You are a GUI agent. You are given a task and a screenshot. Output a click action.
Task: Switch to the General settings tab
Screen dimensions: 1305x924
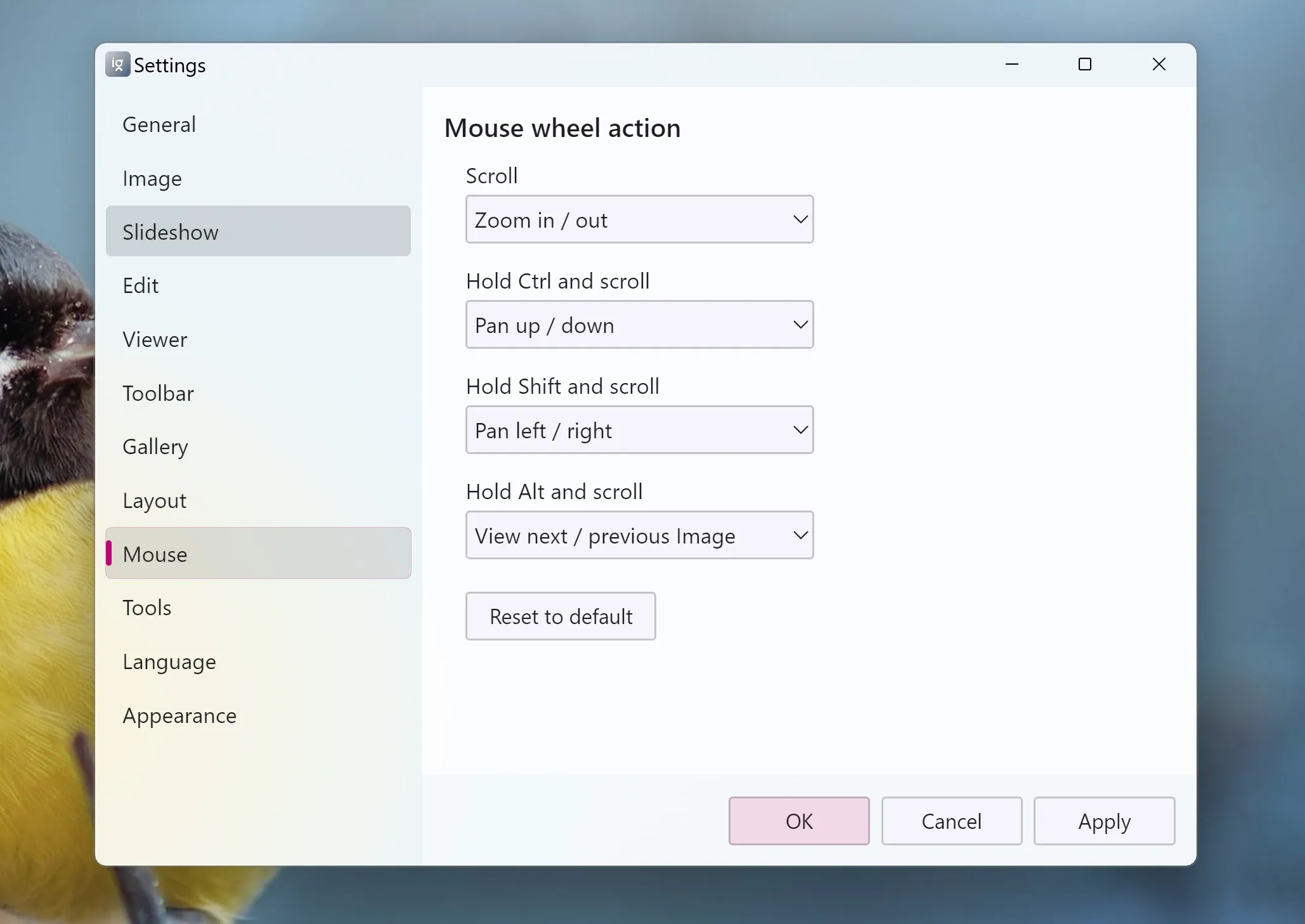click(x=159, y=125)
